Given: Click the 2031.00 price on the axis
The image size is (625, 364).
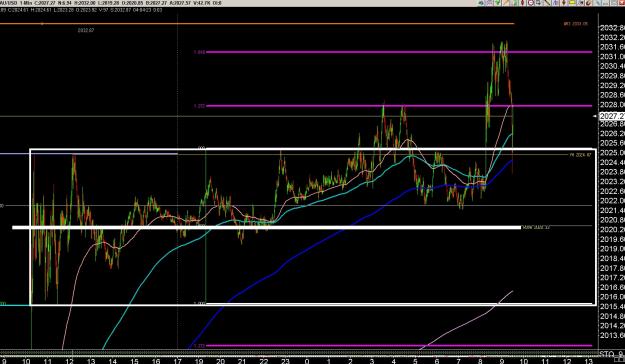Looking at the screenshot, I should click(612, 57).
